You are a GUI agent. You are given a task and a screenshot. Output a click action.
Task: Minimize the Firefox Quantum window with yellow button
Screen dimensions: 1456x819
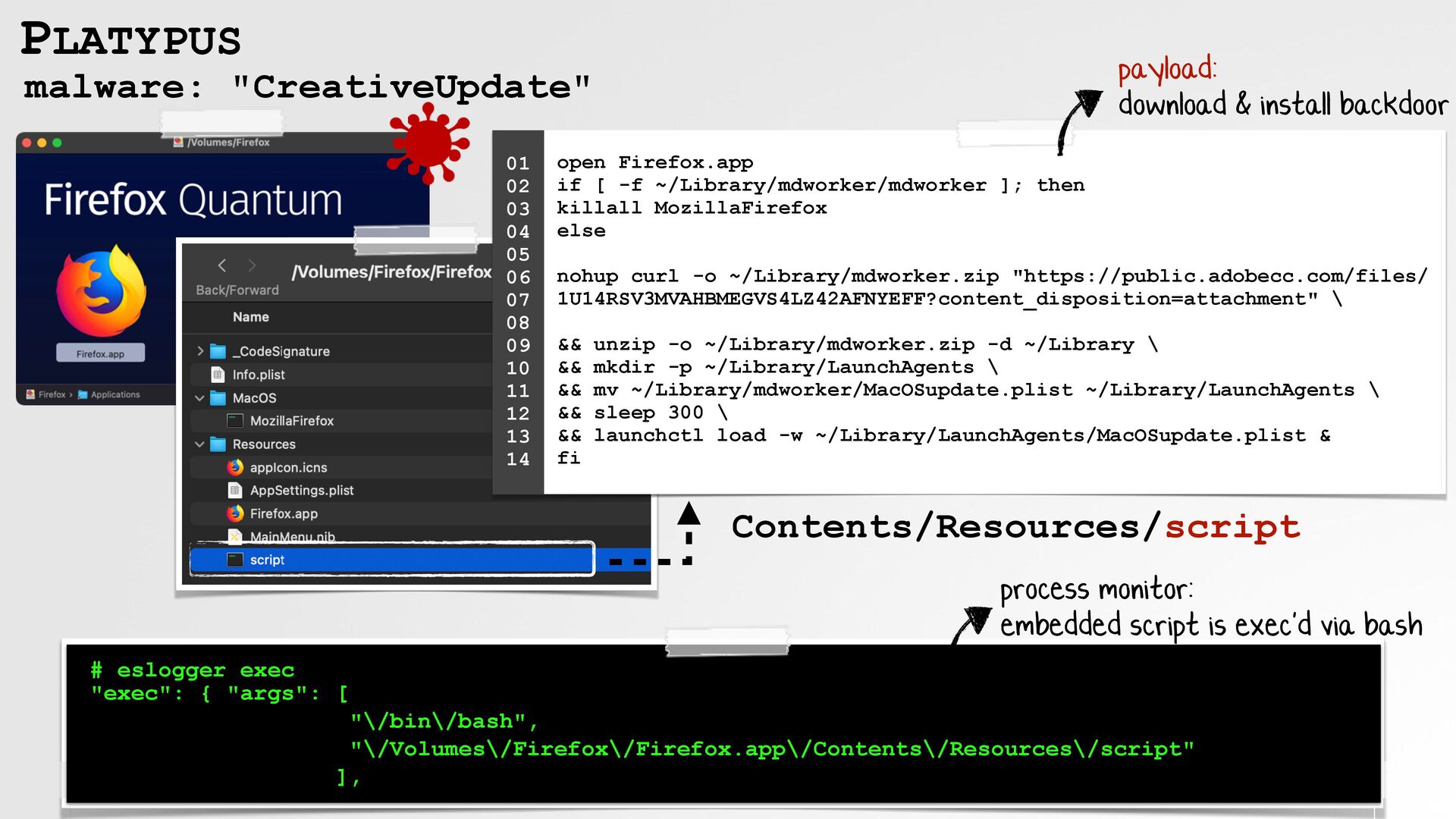[x=42, y=143]
